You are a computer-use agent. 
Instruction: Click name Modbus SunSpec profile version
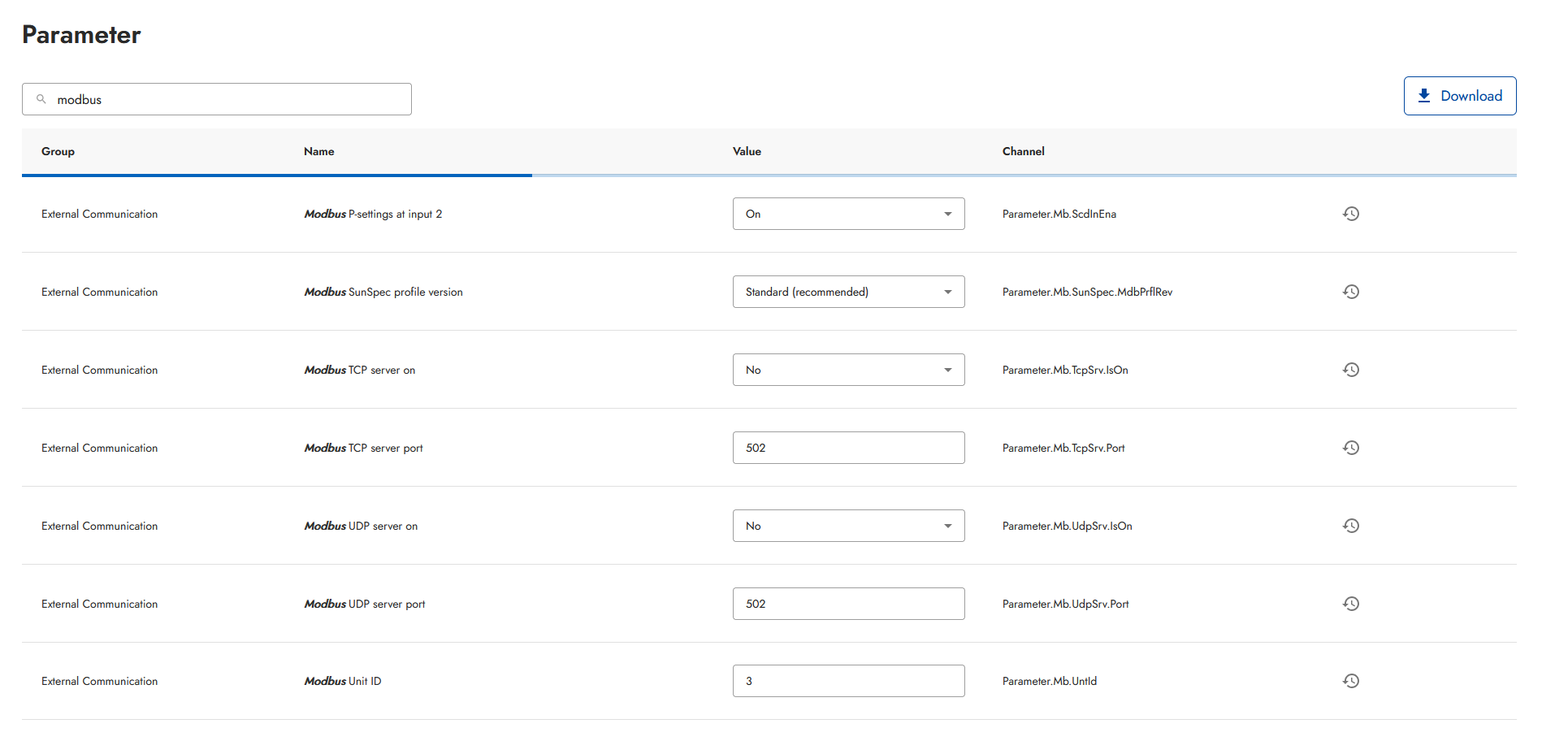pos(383,292)
